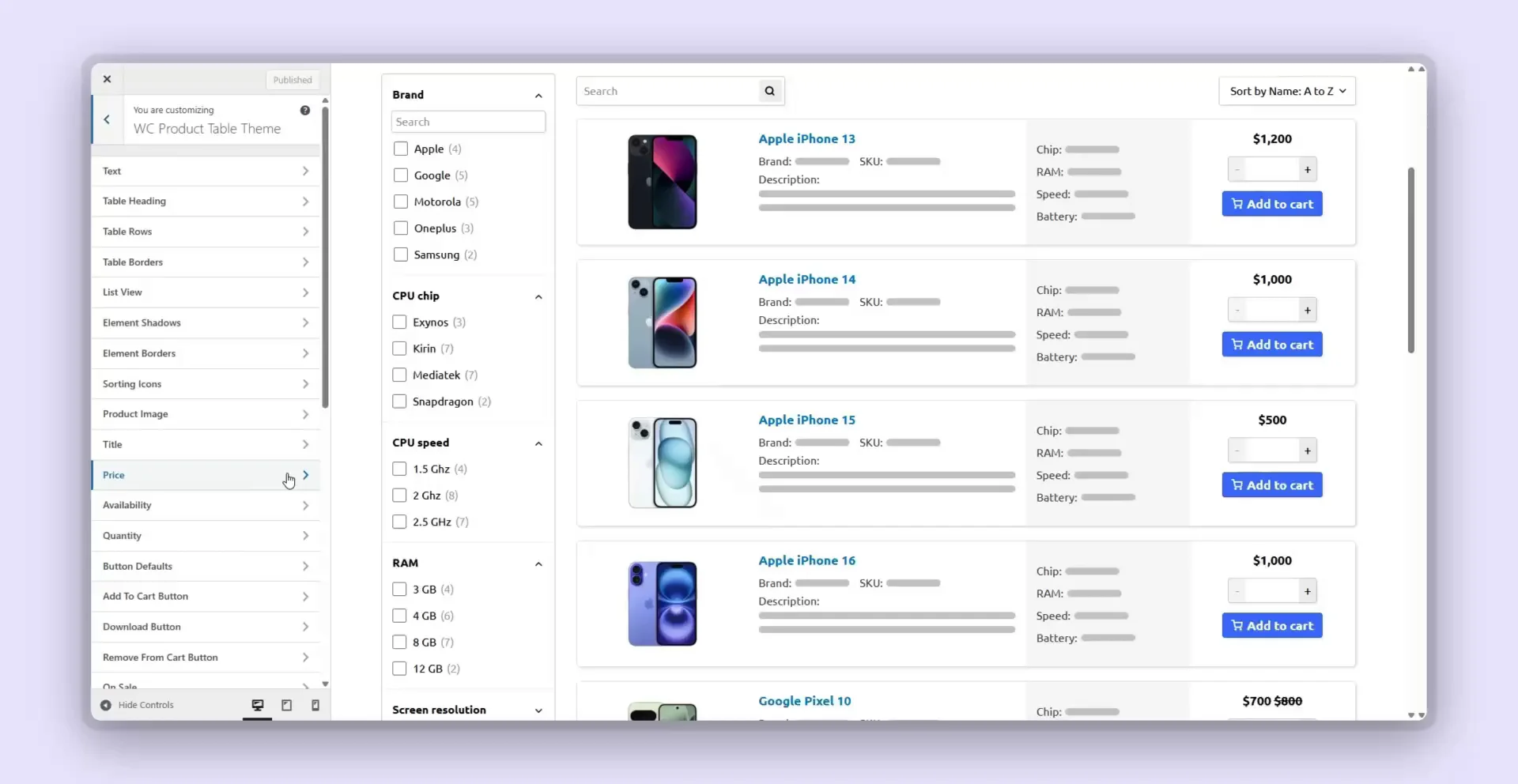Check the Kirin CPU chip filter
The height and width of the screenshot is (784, 1518).
point(399,349)
